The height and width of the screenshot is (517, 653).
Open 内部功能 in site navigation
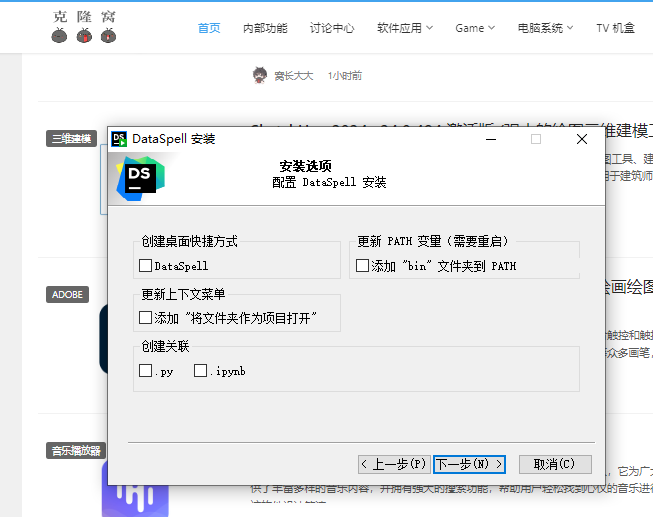point(265,28)
